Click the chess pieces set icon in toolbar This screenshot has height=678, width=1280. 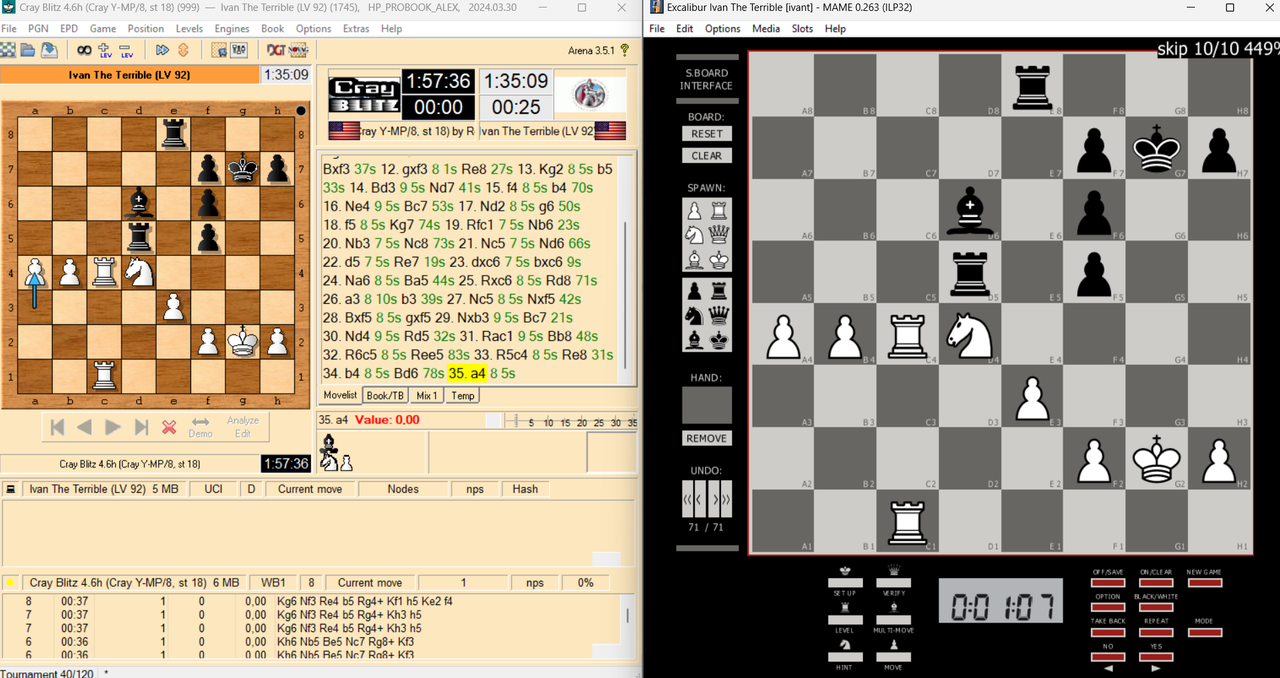point(239,49)
